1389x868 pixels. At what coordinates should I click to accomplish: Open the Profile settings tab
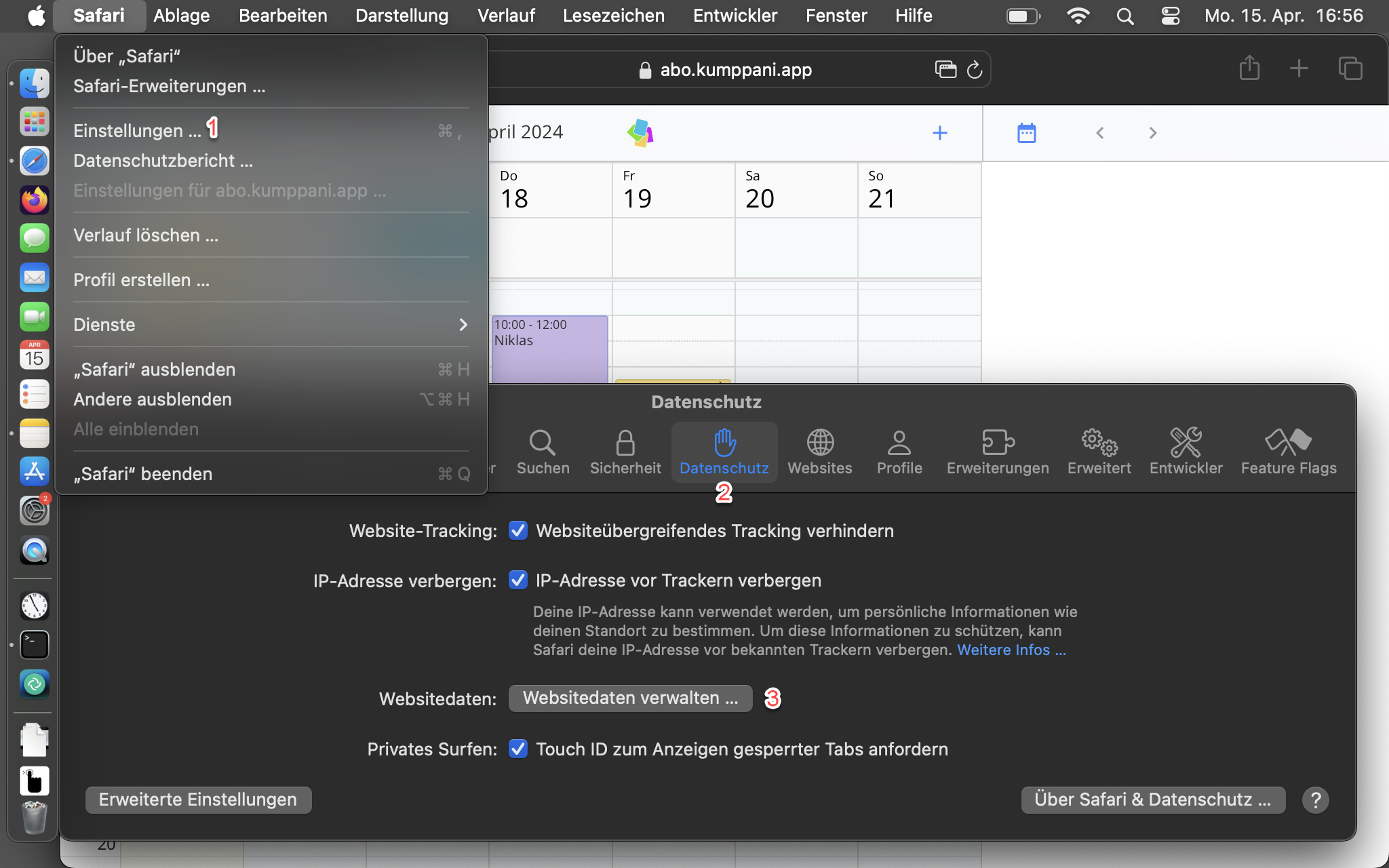click(899, 452)
